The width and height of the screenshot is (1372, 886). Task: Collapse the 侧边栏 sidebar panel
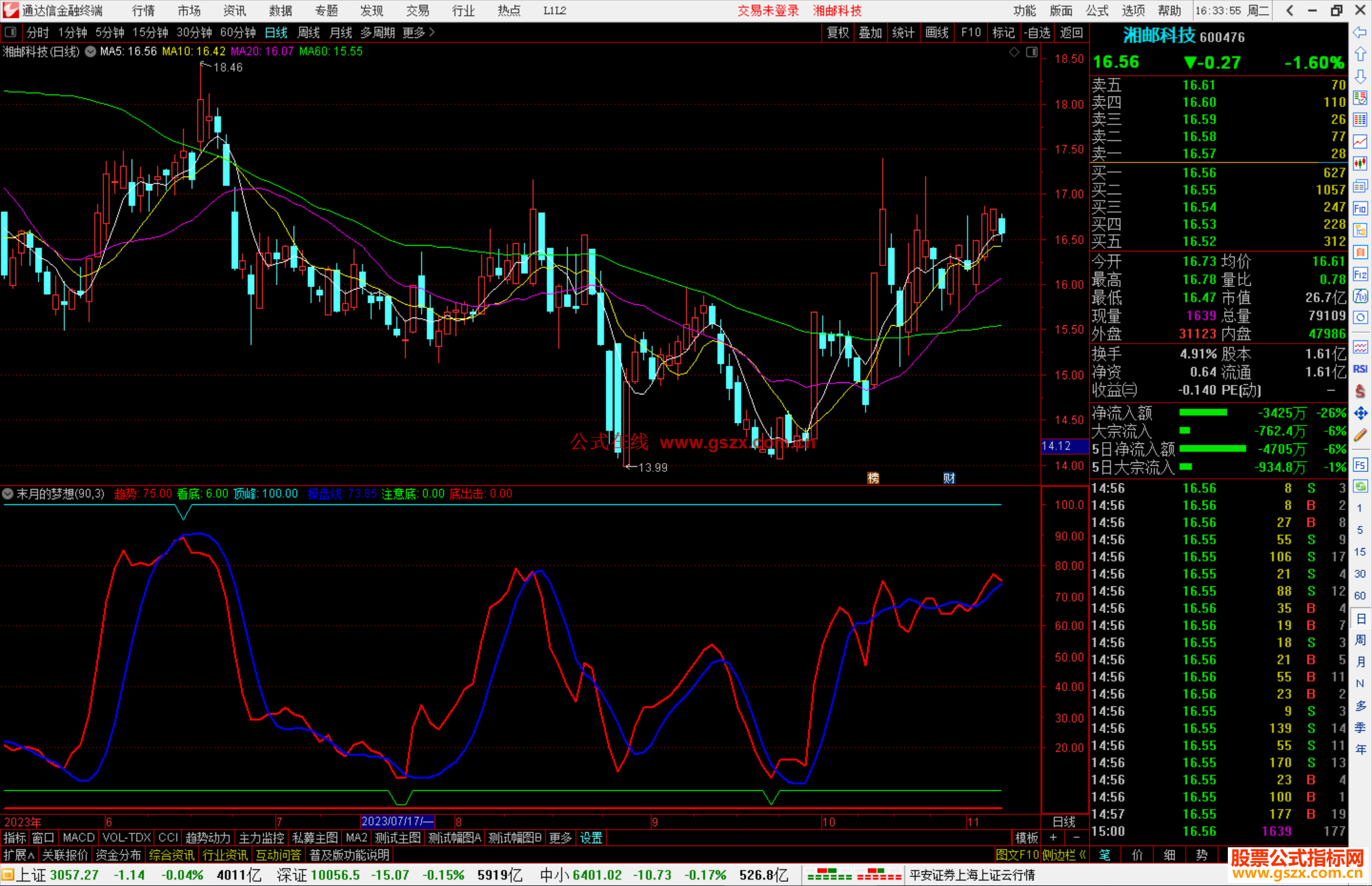[1065, 855]
